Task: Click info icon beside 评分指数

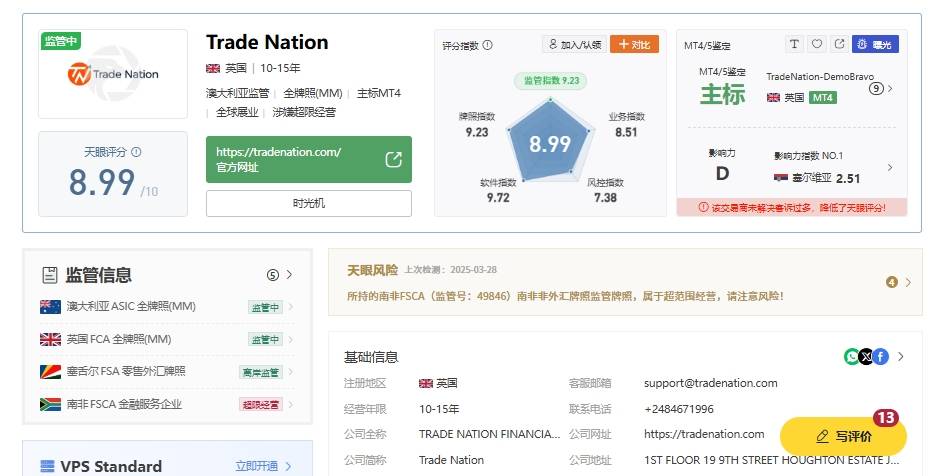Action: pos(487,45)
